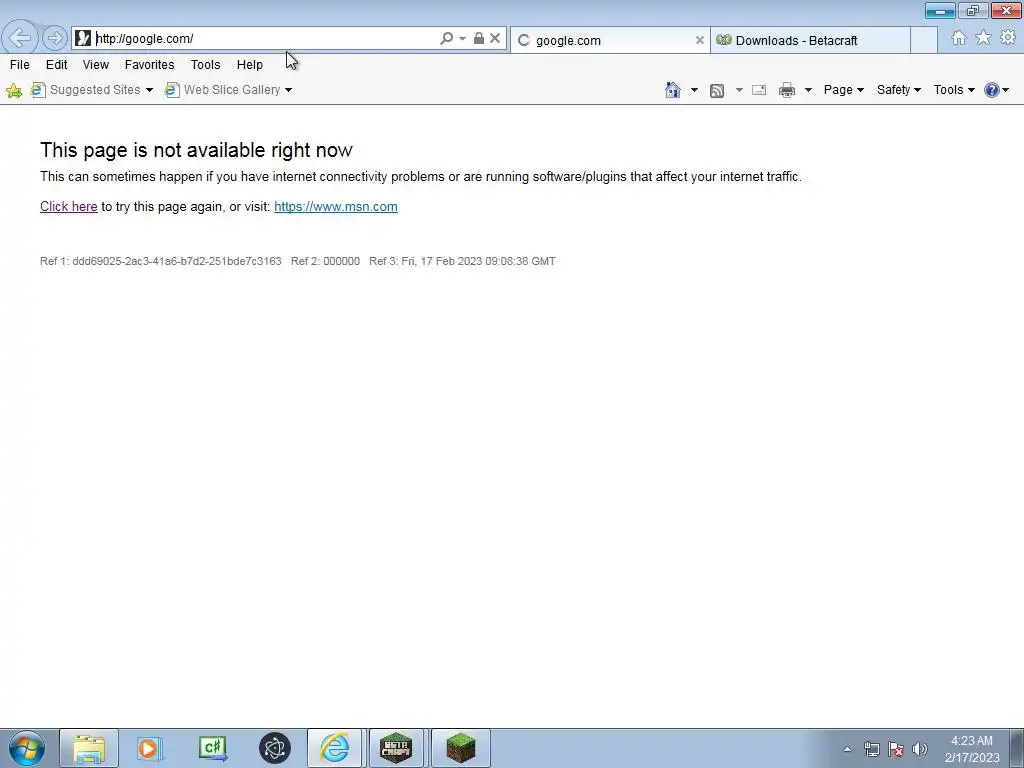Click the volume speaker tray icon
The height and width of the screenshot is (768, 1024).
pos(920,749)
